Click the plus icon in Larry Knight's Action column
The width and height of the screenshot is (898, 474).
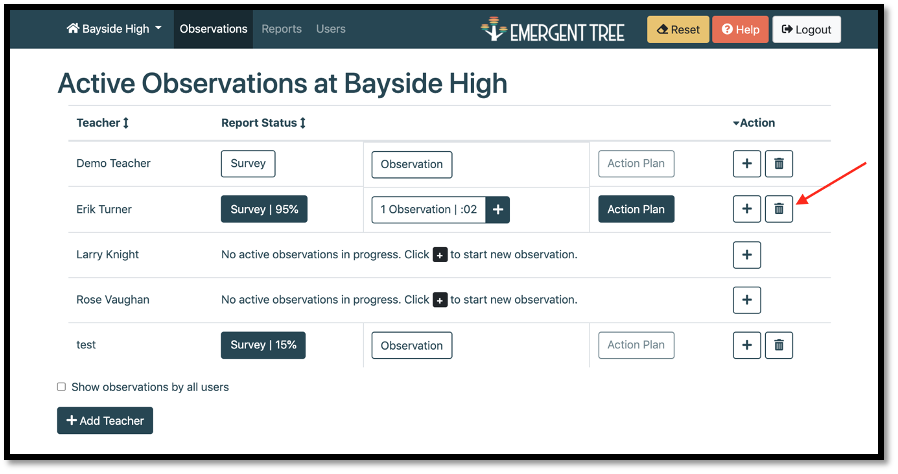tap(747, 254)
